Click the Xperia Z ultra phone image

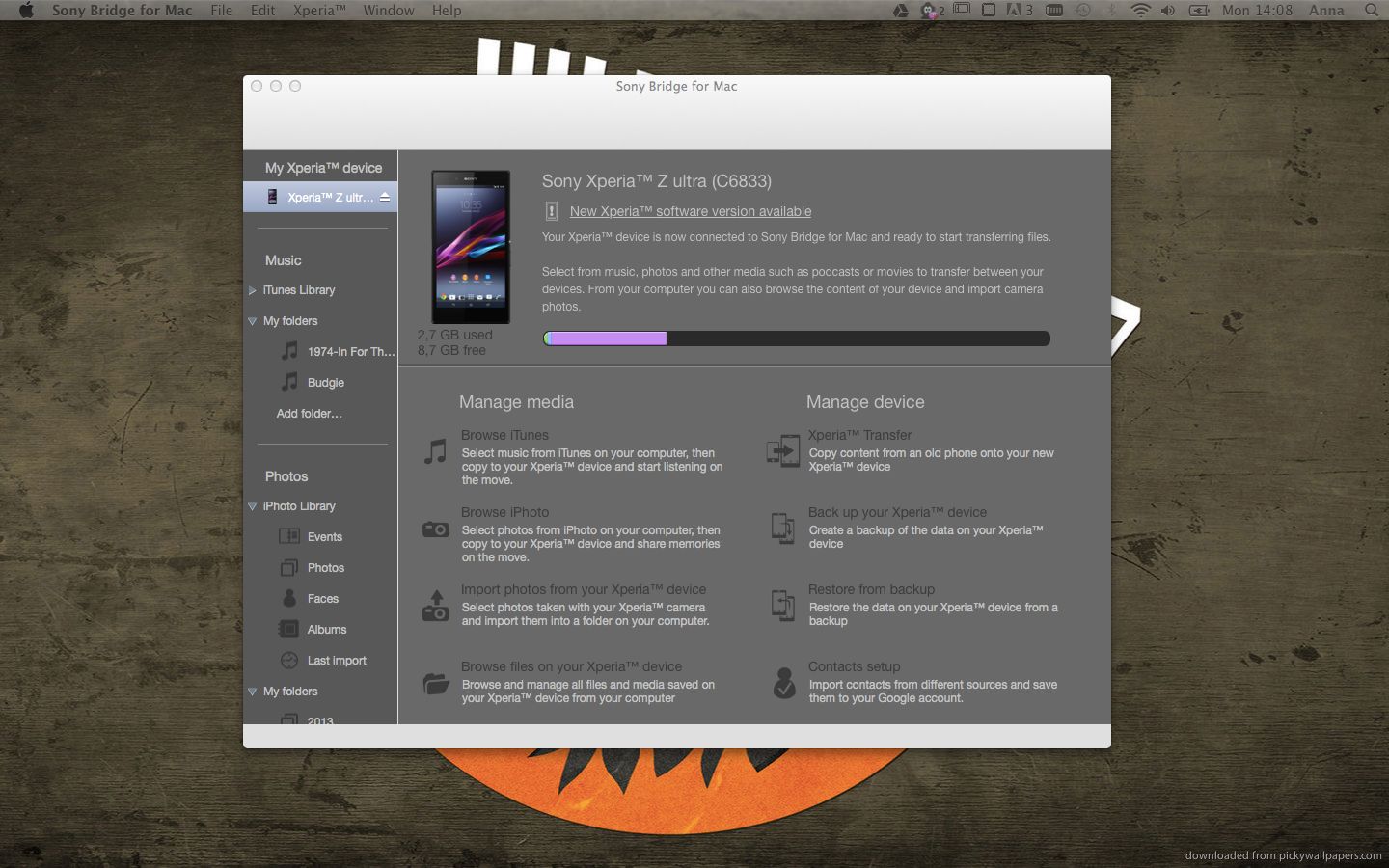[x=471, y=247]
